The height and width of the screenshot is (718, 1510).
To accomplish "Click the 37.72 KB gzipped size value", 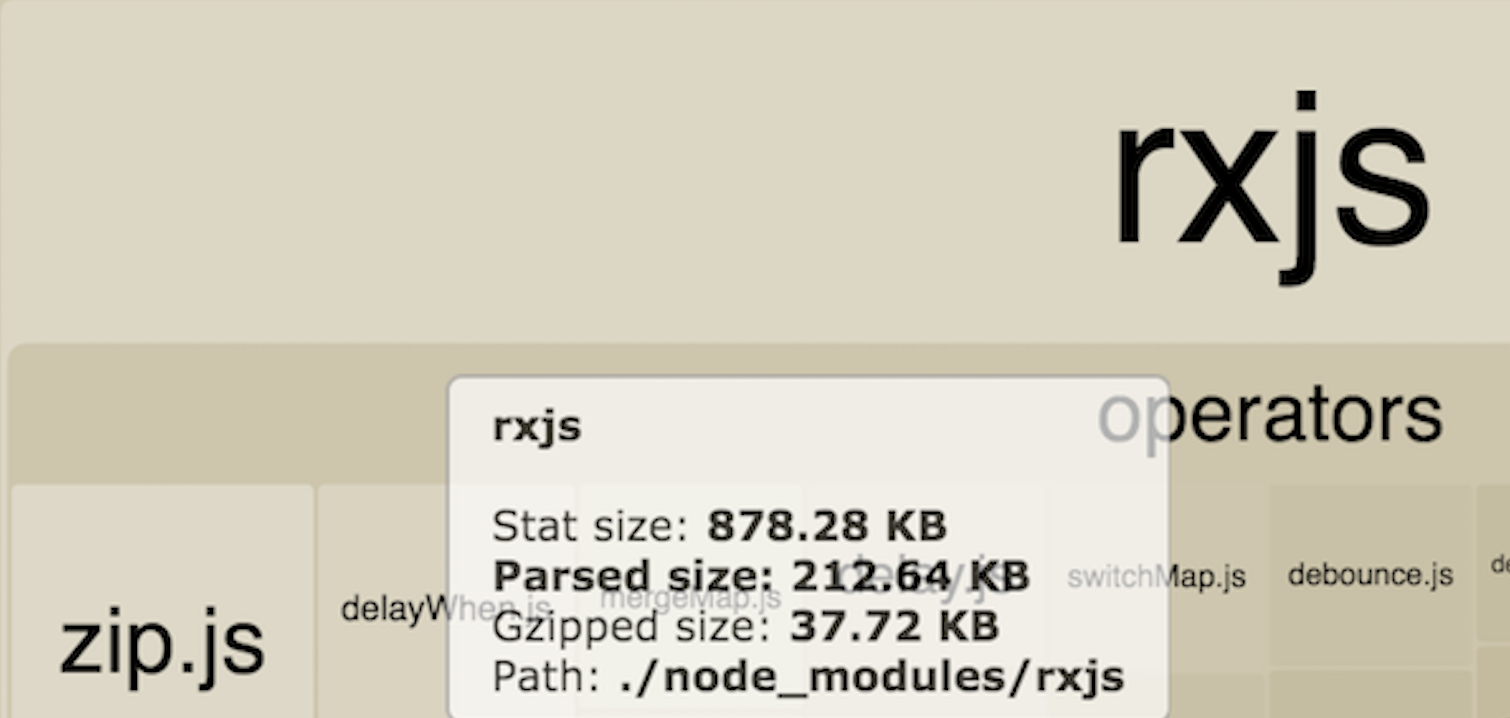I will pos(894,627).
